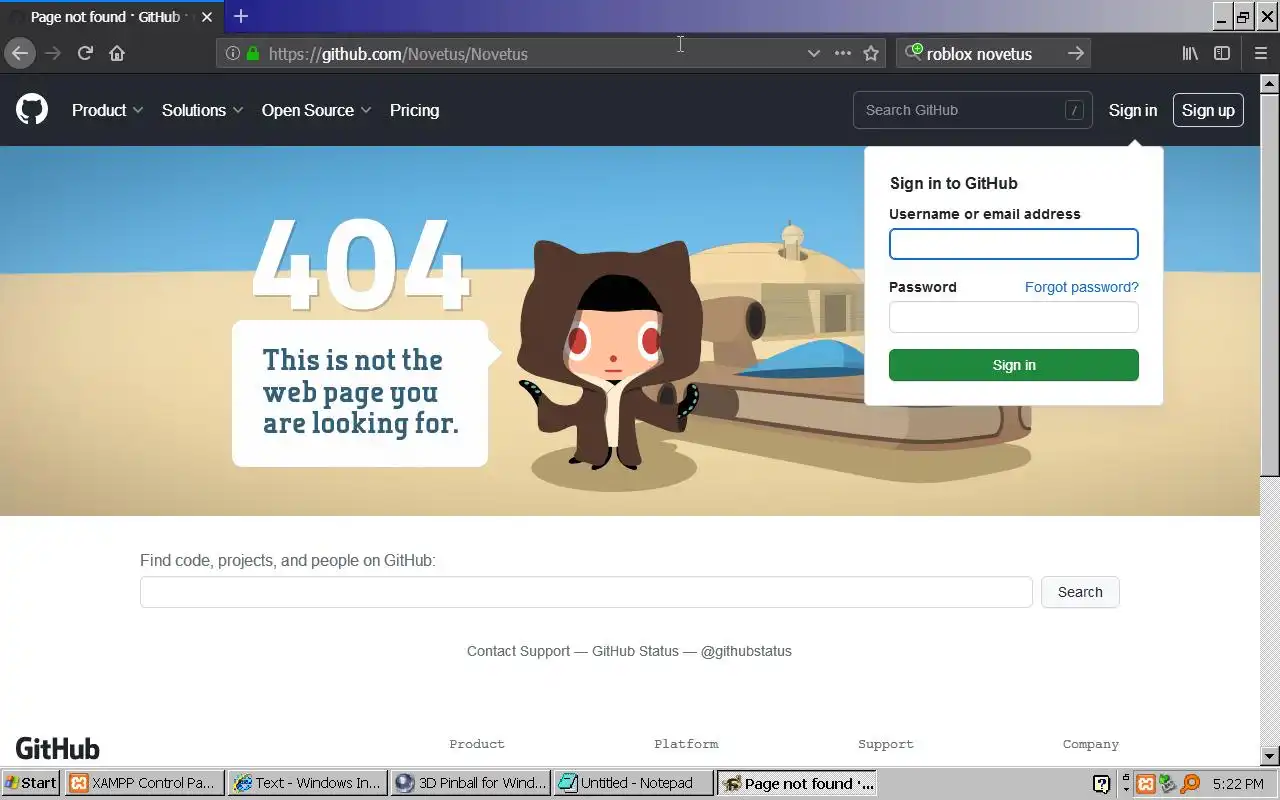The image size is (1280, 800).
Task: Click the Support footer heading
Action: (x=886, y=744)
